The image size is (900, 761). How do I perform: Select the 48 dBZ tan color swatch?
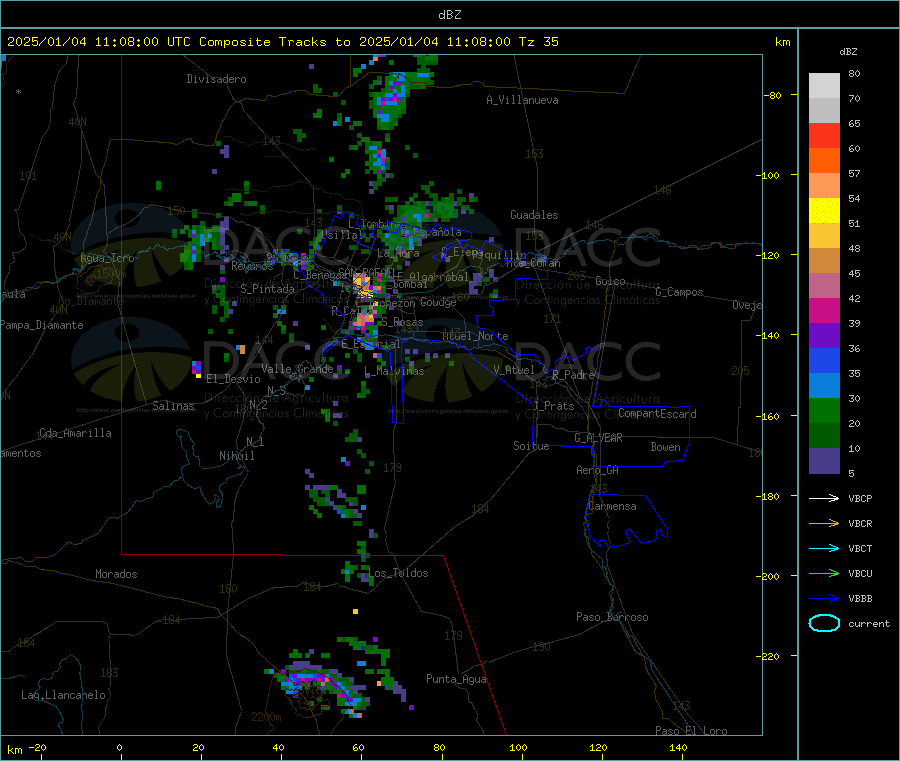click(x=824, y=261)
